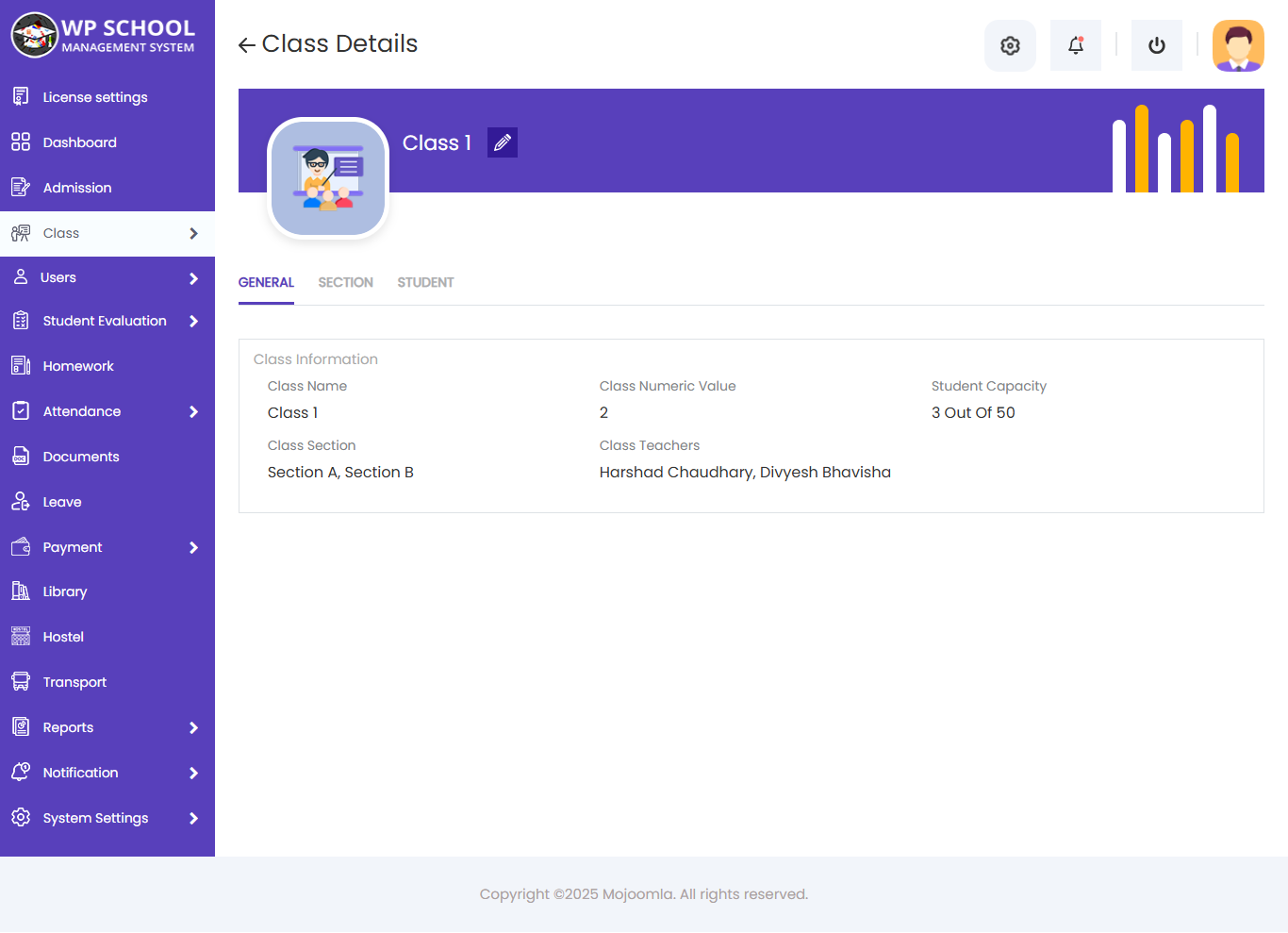Expand the Notification submenu chevron
The height and width of the screenshot is (933, 1288).
[193, 773]
